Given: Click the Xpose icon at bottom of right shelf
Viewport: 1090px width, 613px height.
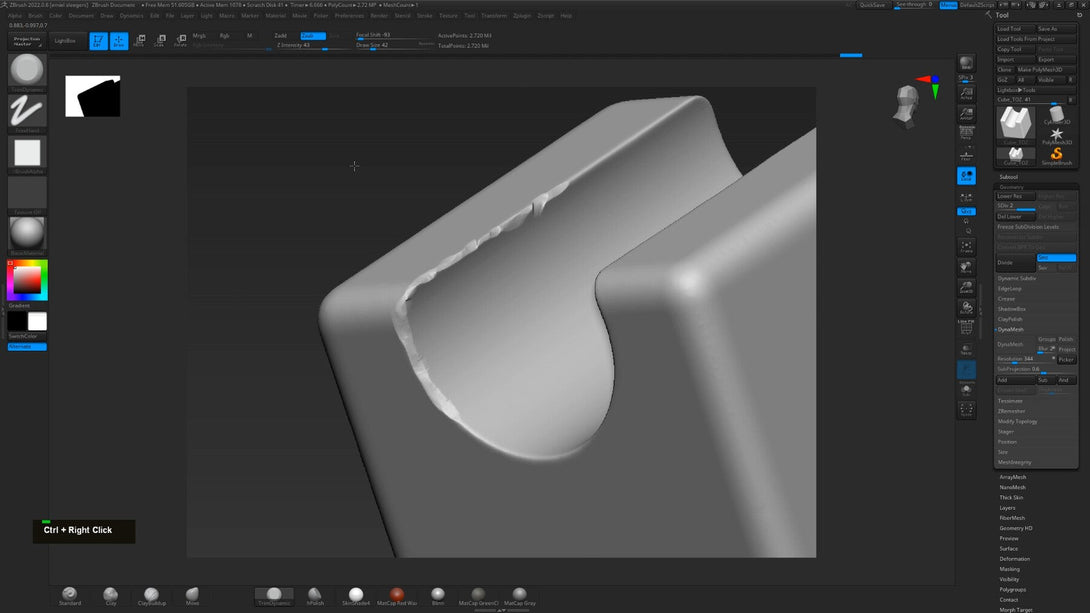Looking at the screenshot, I should coord(966,410).
